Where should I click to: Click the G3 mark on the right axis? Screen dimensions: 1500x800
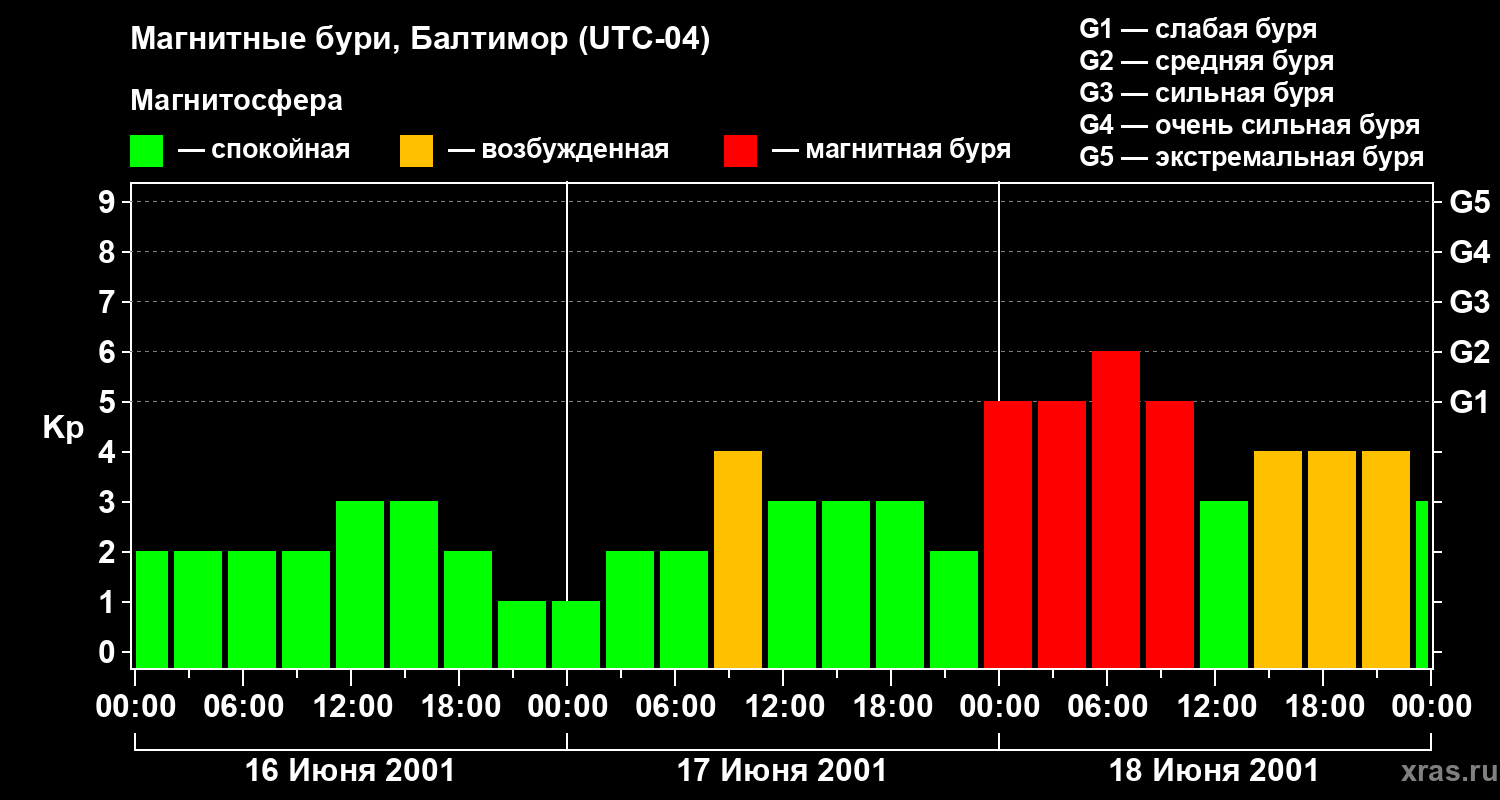pyautogui.click(x=1469, y=302)
